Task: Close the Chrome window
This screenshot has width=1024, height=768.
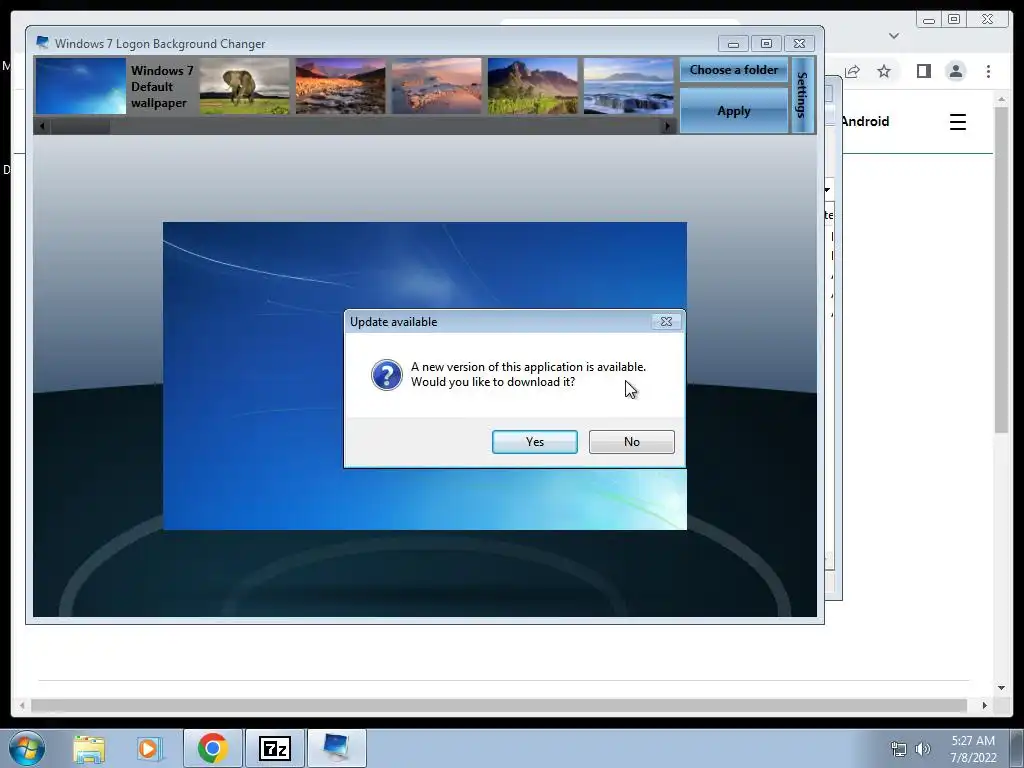Action: (x=988, y=20)
